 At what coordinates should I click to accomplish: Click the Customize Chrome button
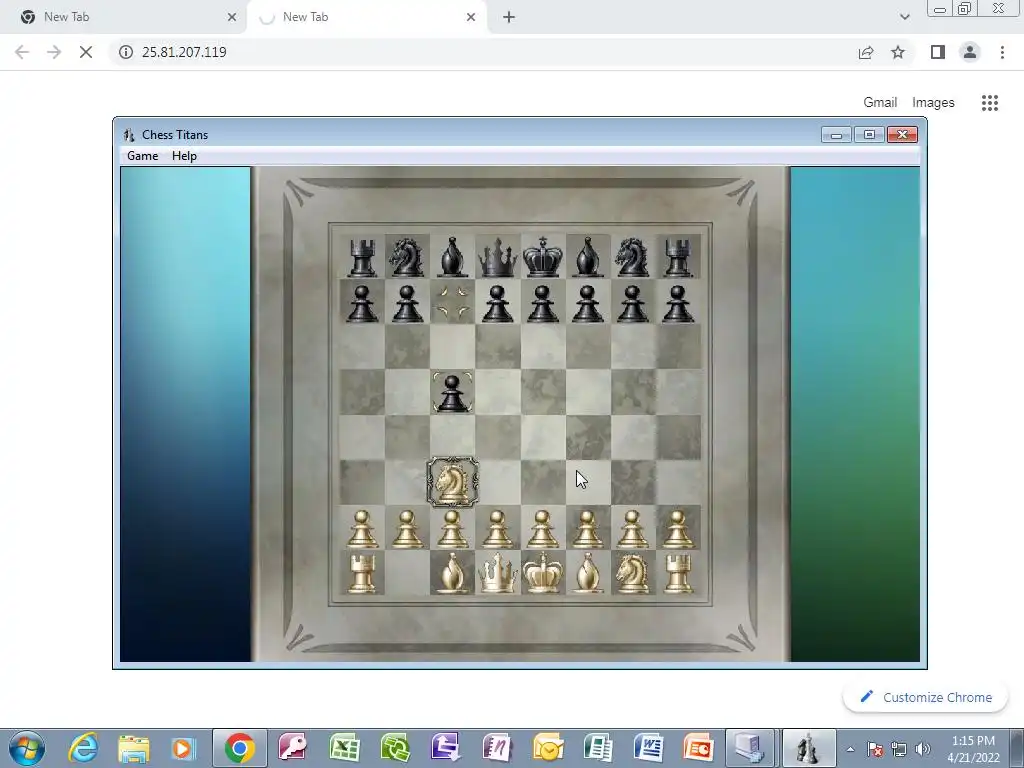pyautogui.click(x=925, y=697)
